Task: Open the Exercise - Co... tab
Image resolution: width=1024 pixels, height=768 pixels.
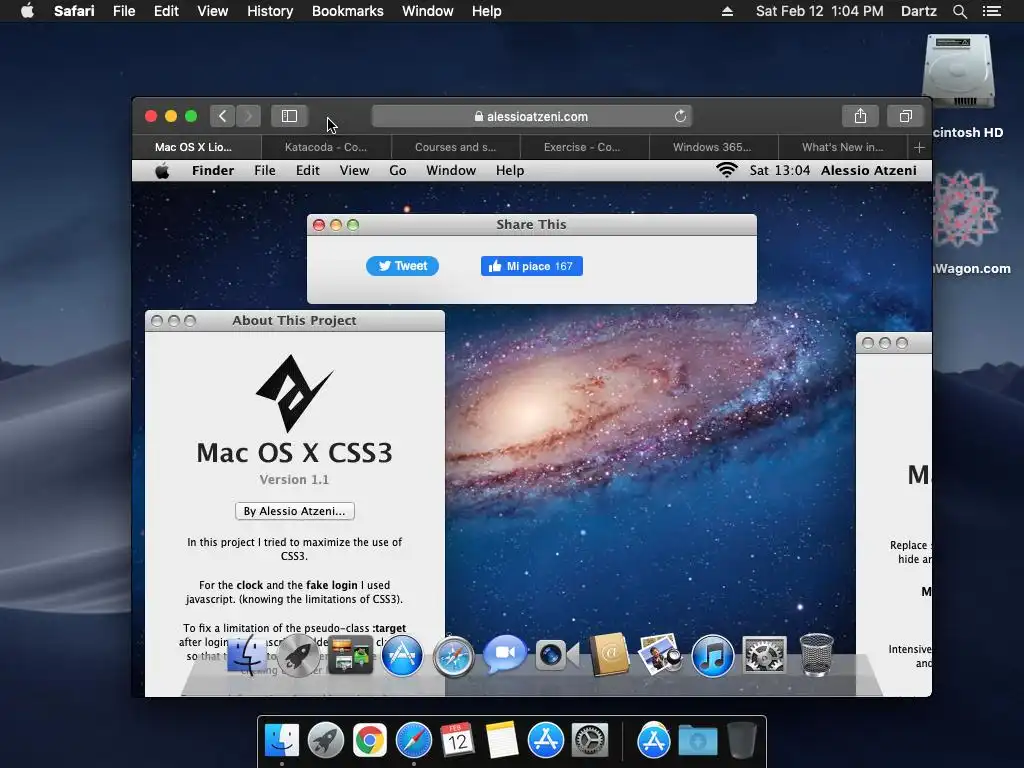Action: coord(582,148)
